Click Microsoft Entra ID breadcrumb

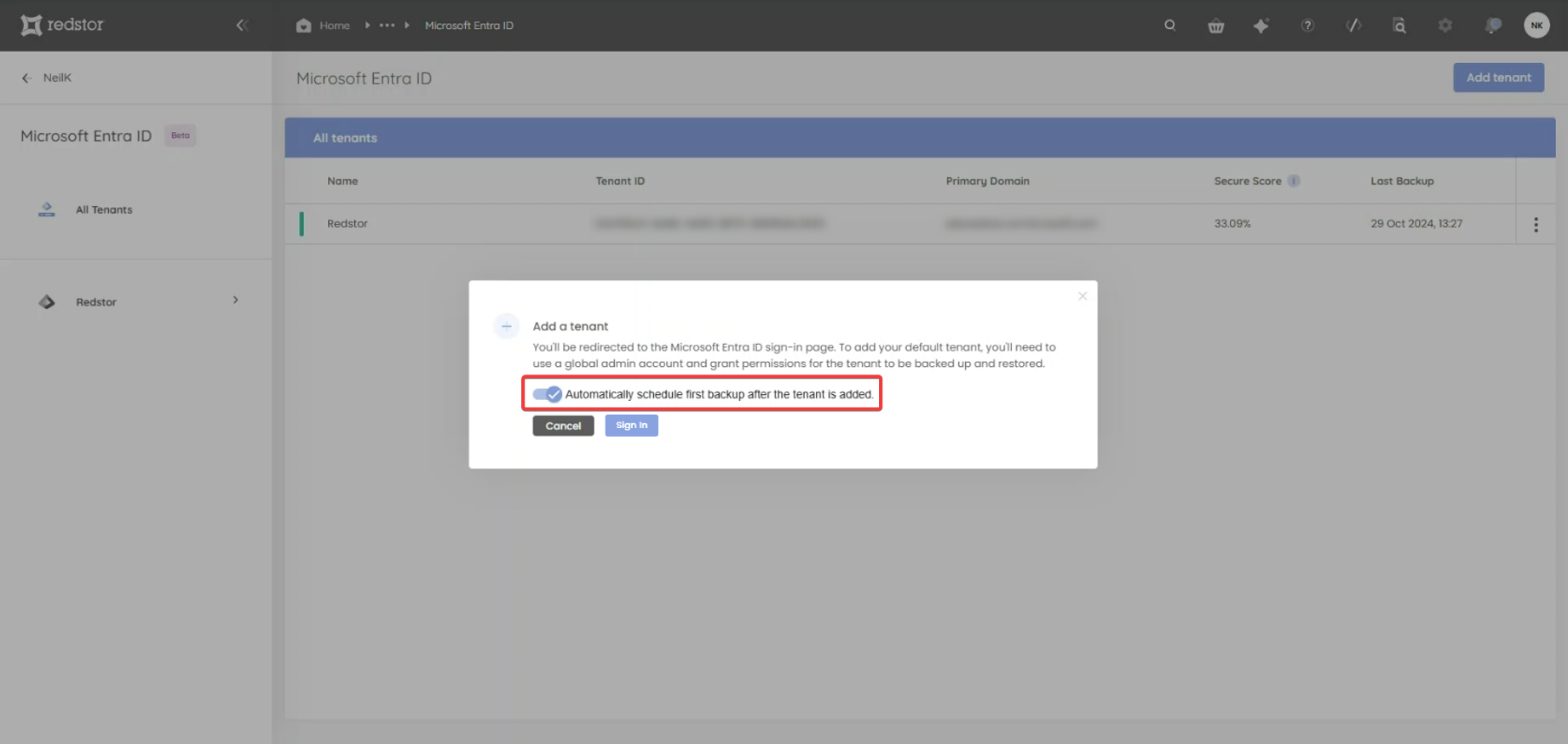[469, 26]
